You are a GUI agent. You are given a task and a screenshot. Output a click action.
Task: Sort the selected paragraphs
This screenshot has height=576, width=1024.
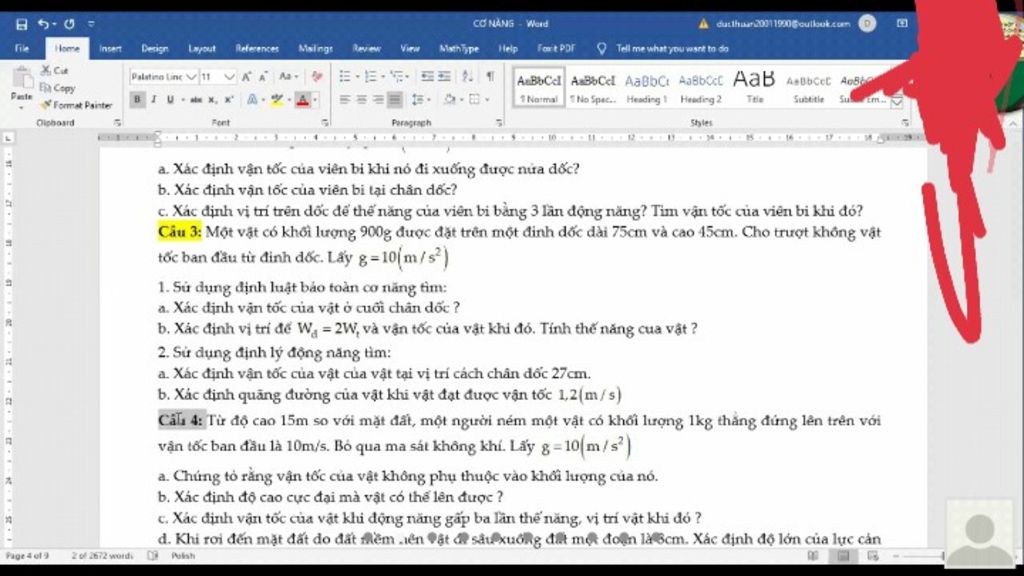click(x=468, y=77)
